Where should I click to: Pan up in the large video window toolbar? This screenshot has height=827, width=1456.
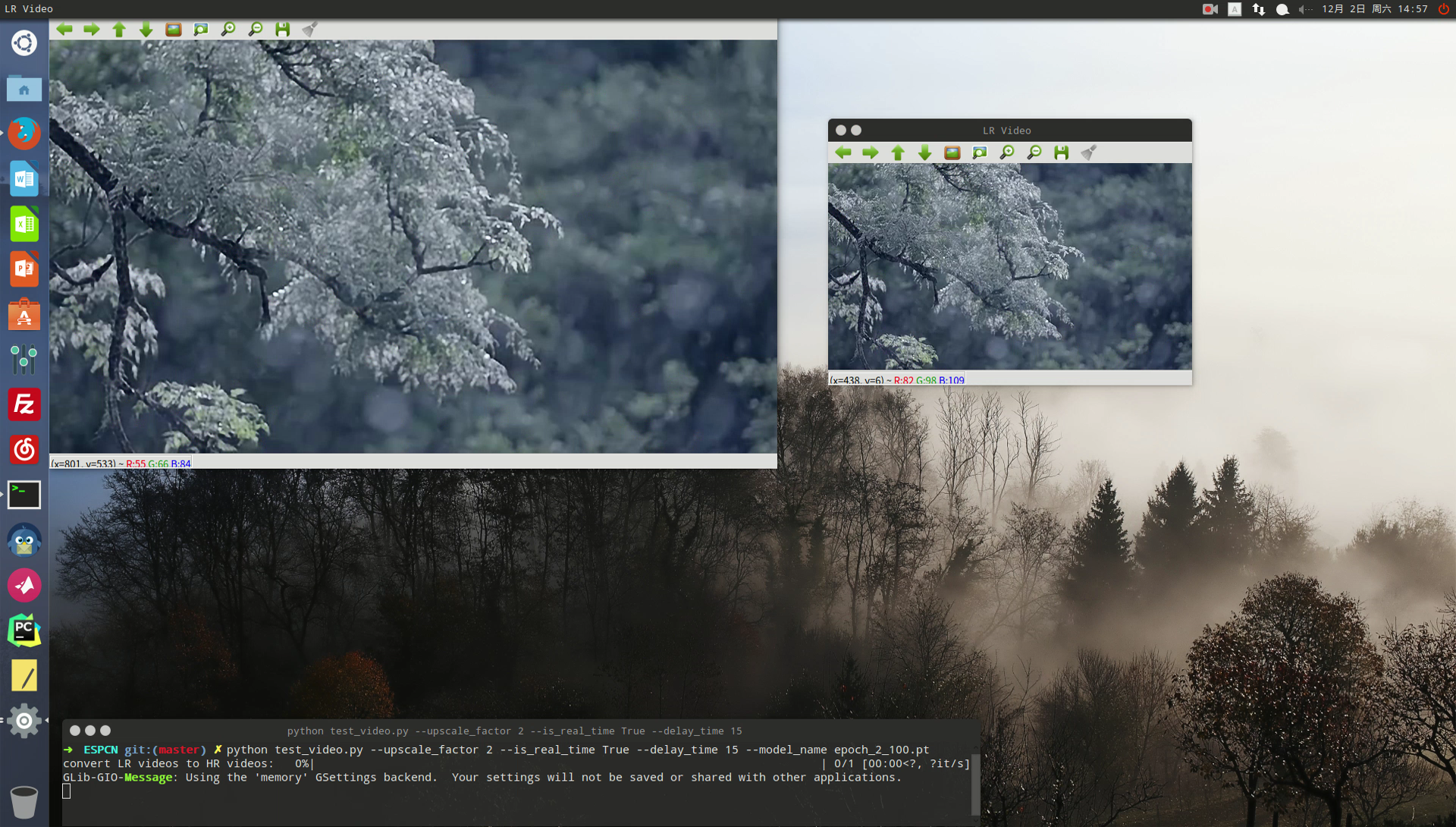coord(118,30)
